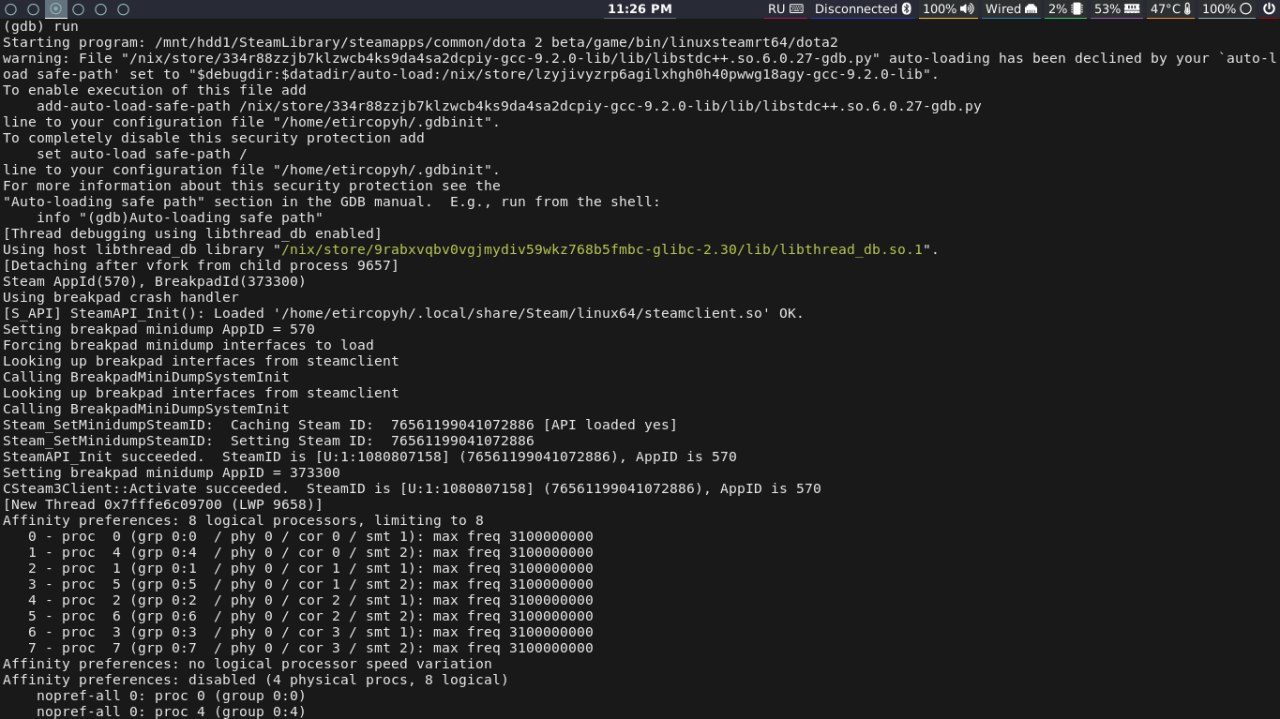This screenshot has height=719, width=1280.
Task: Click "nopref-all 0: proc 4 (group 0:4)"
Action: click(171, 712)
